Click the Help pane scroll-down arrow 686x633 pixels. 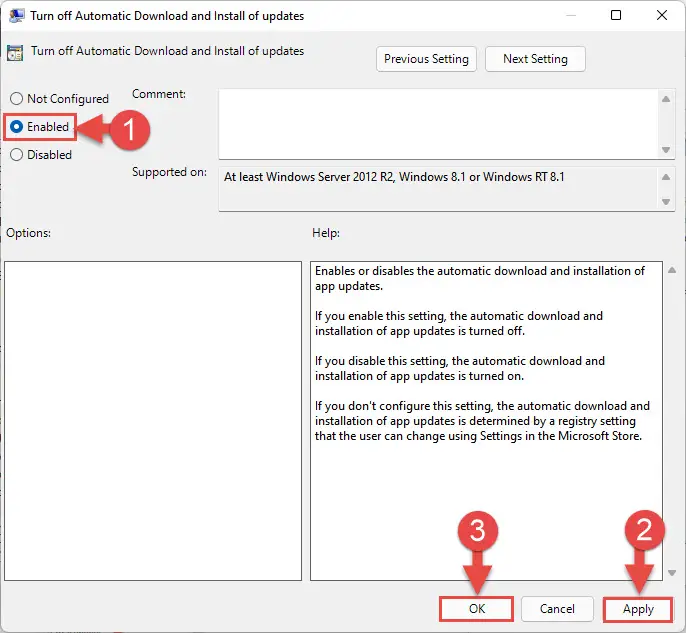672,573
